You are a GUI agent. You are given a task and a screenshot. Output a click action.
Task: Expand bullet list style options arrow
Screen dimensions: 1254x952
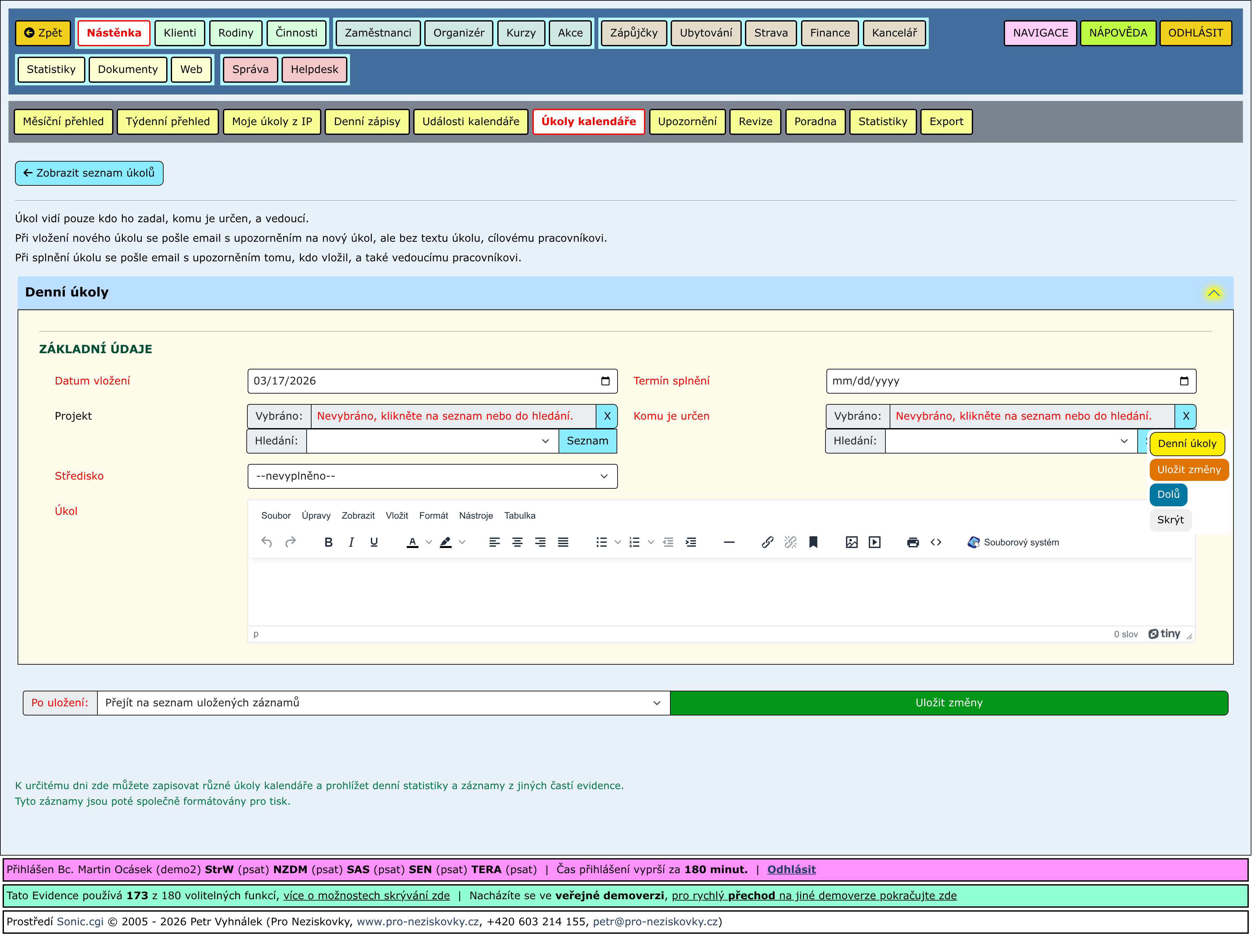617,542
